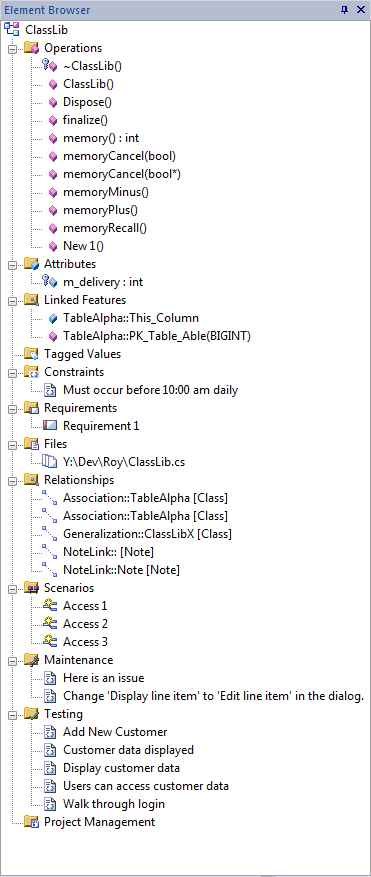The width and height of the screenshot is (371, 877).
Task: Click the Tagged Values folder icon
Action: [x=31, y=354]
